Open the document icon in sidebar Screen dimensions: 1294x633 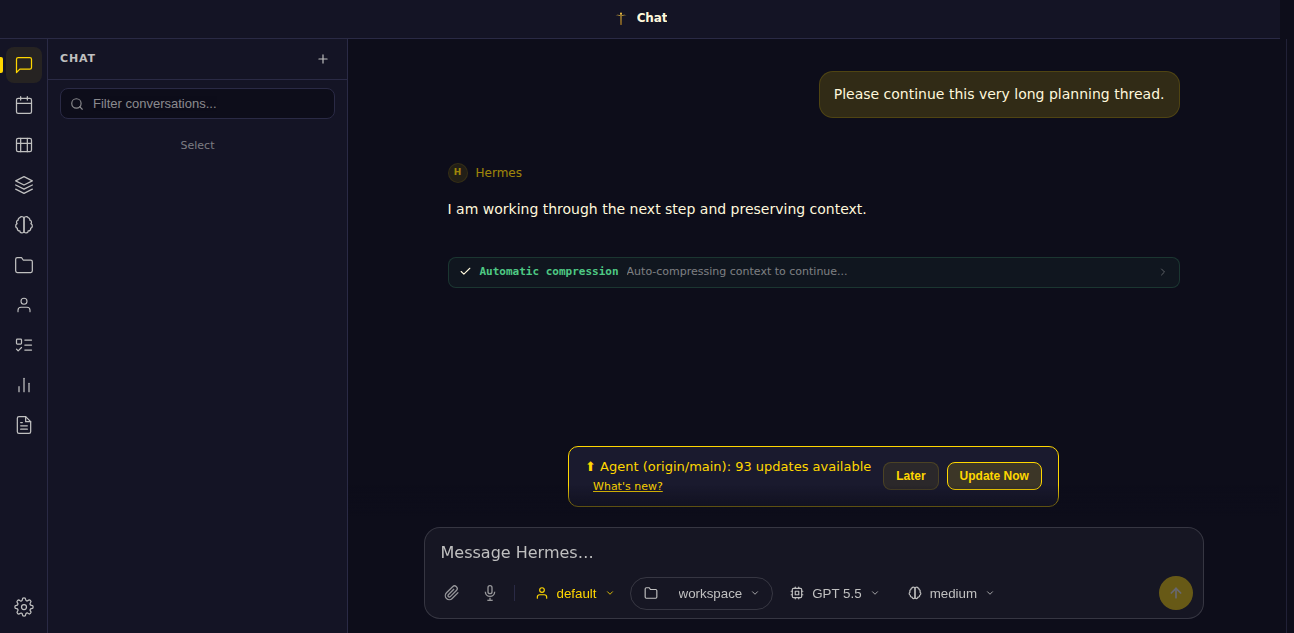[x=24, y=425]
